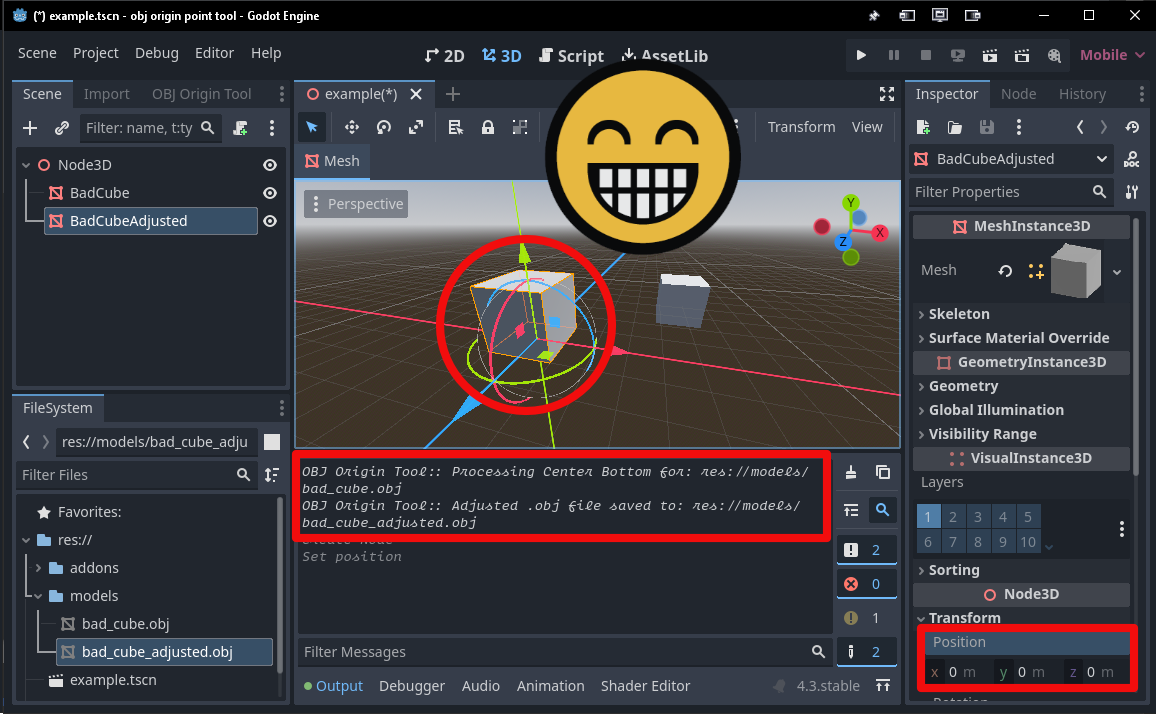Switch to the 2D workspace
The image size is (1156, 714).
[x=445, y=56]
